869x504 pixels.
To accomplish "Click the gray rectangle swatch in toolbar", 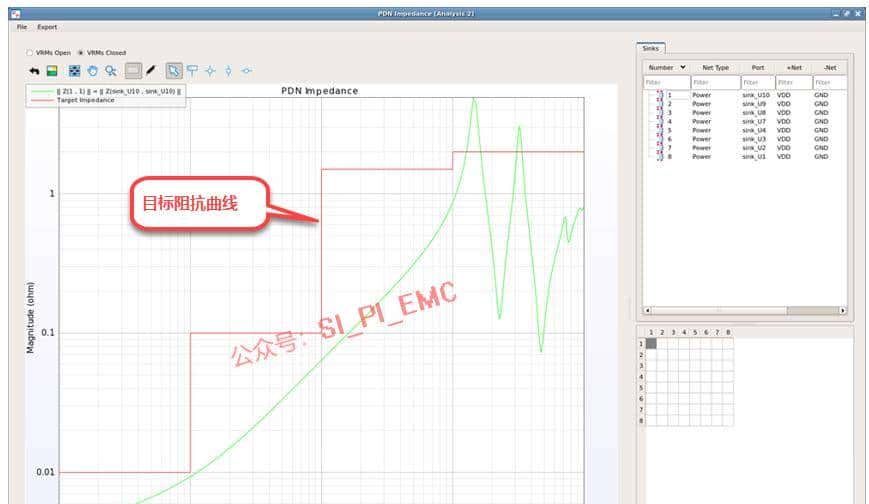I will (x=132, y=71).
